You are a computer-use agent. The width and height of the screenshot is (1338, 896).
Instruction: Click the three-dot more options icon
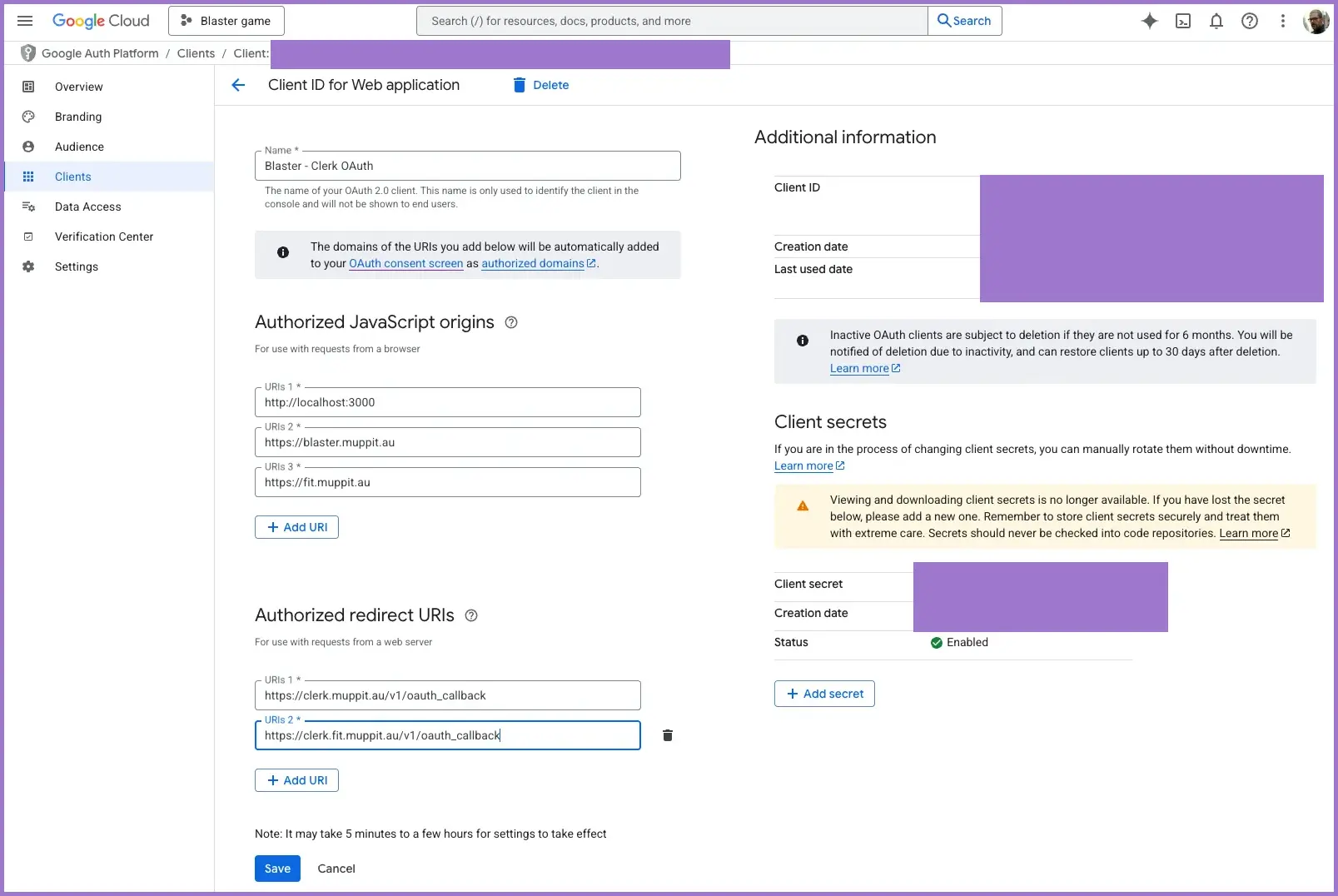(x=1282, y=21)
